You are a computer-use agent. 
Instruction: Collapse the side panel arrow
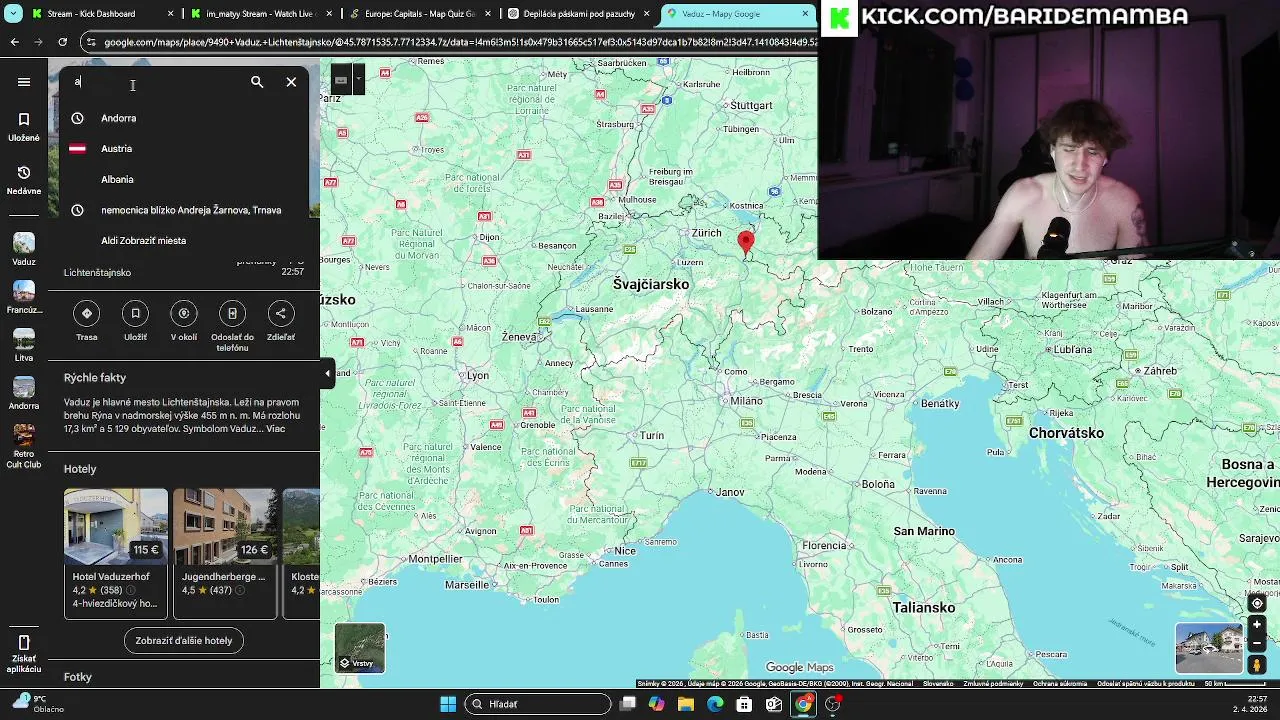point(327,374)
